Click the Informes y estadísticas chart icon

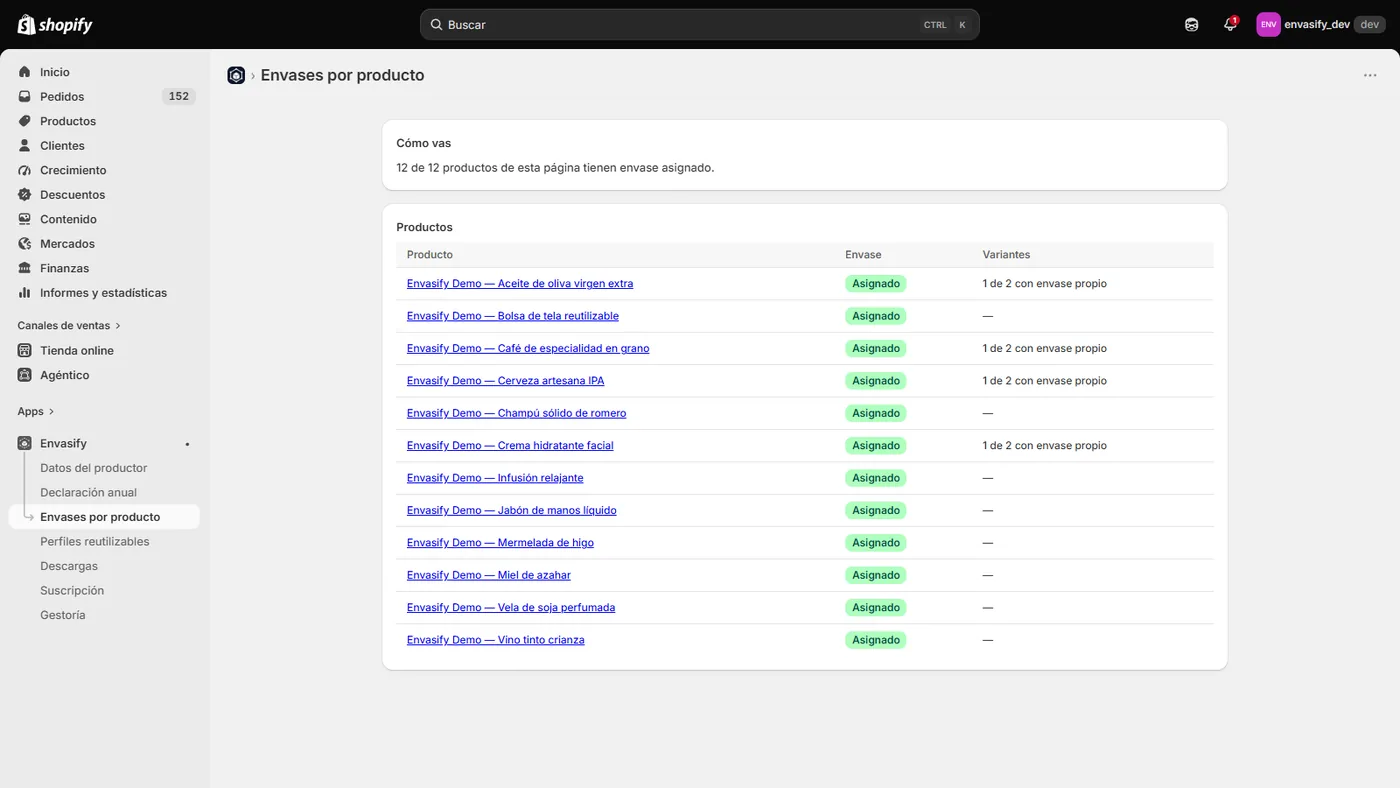coord(25,293)
